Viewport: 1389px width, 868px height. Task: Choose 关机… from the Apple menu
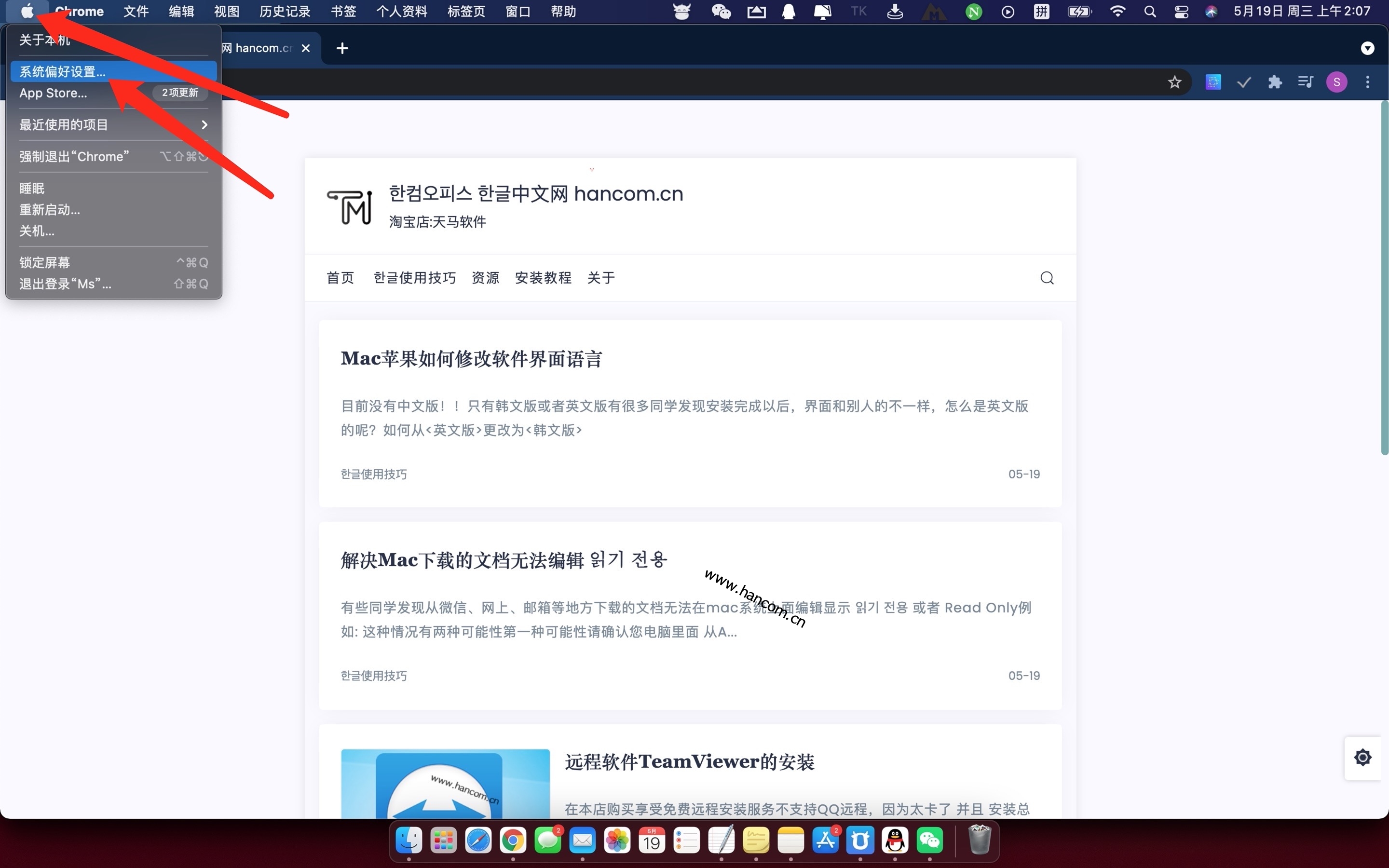114,231
